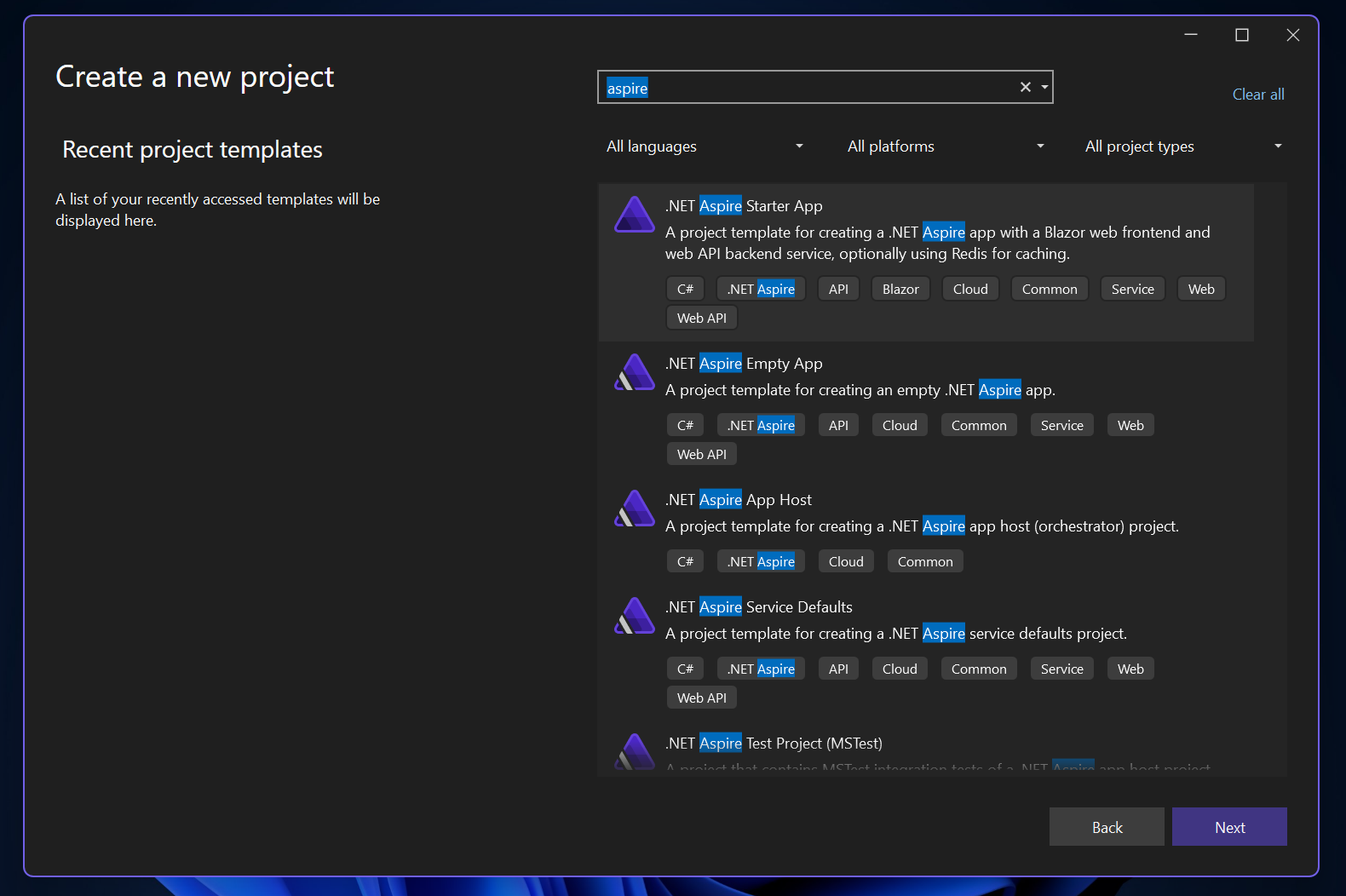Click the Common tag on Starter App
1346x896 pixels.
(x=1050, y=290)
